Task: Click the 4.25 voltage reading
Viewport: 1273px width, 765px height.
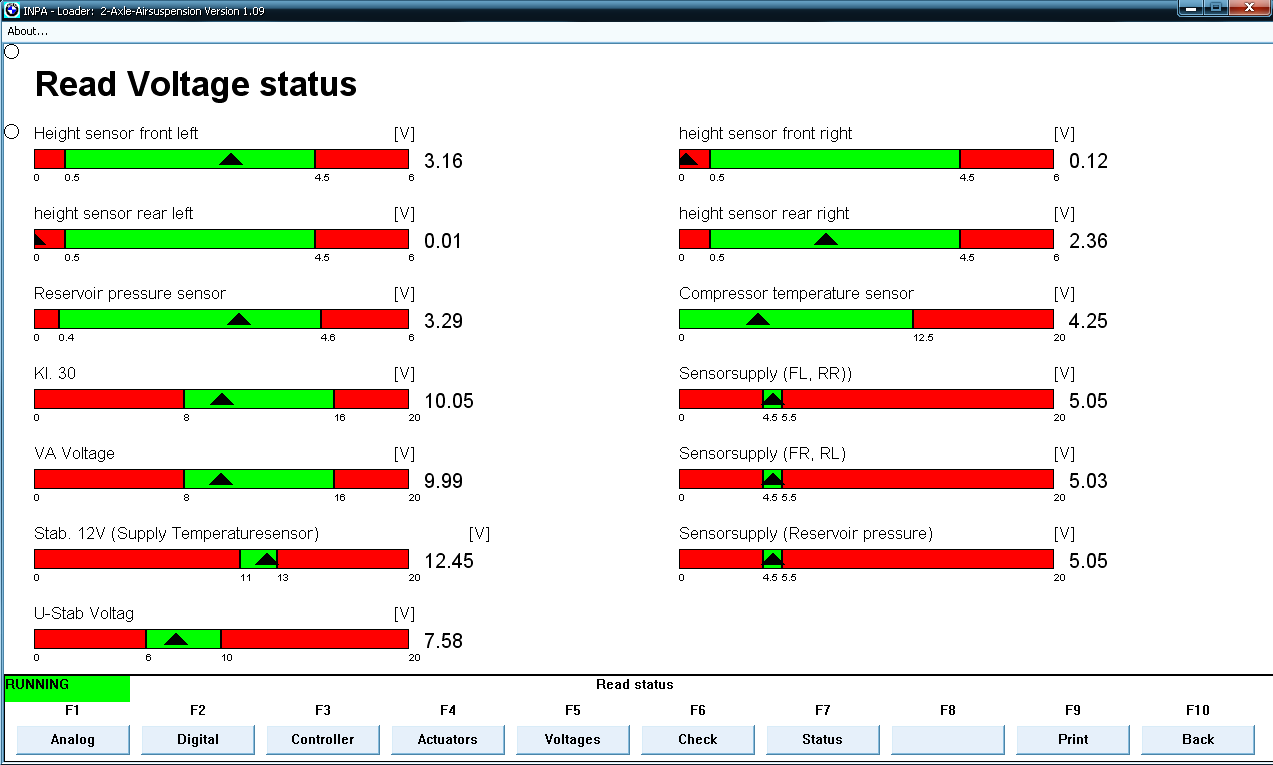Action: (x=1089, y=321)
